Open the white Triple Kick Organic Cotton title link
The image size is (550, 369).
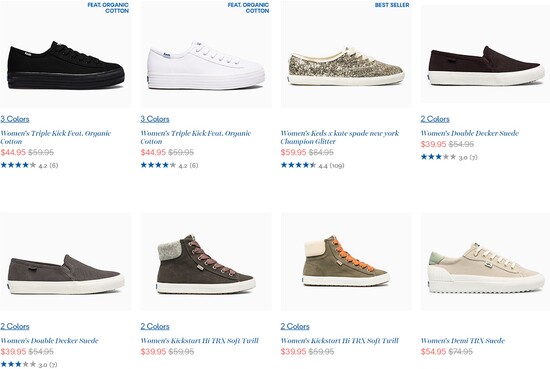click(196, 137)
